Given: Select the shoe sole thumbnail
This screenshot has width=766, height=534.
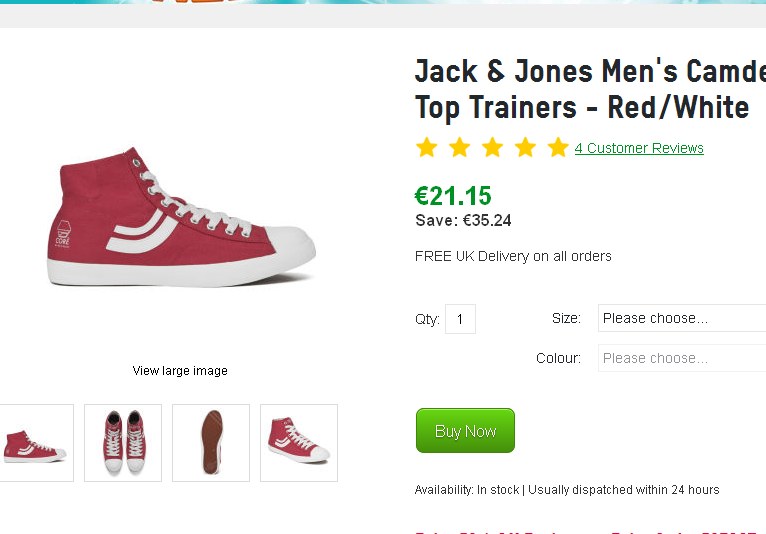Looking at the screenshot, I should 211,443.
